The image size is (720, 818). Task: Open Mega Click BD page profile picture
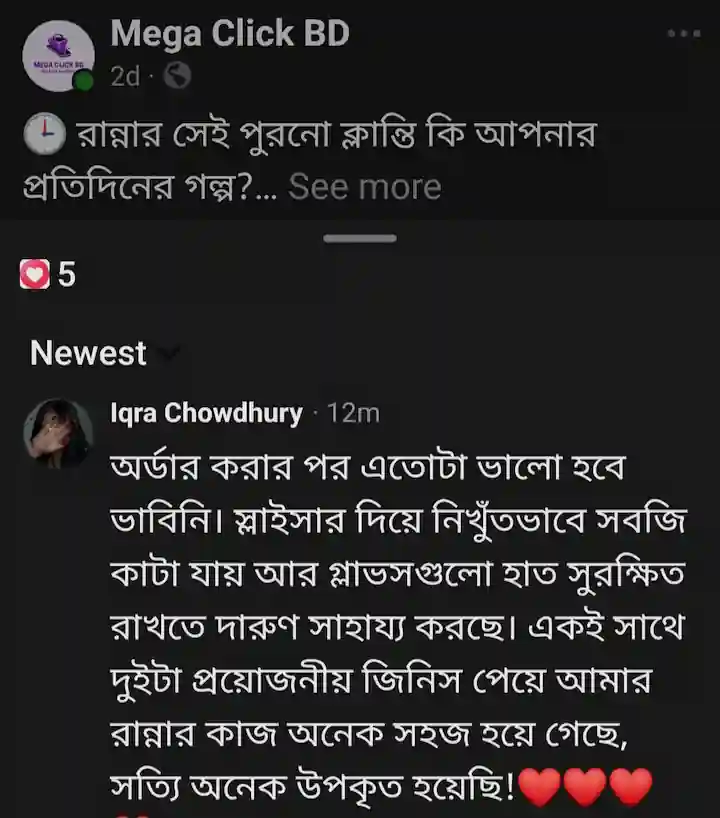coord(57,57)
